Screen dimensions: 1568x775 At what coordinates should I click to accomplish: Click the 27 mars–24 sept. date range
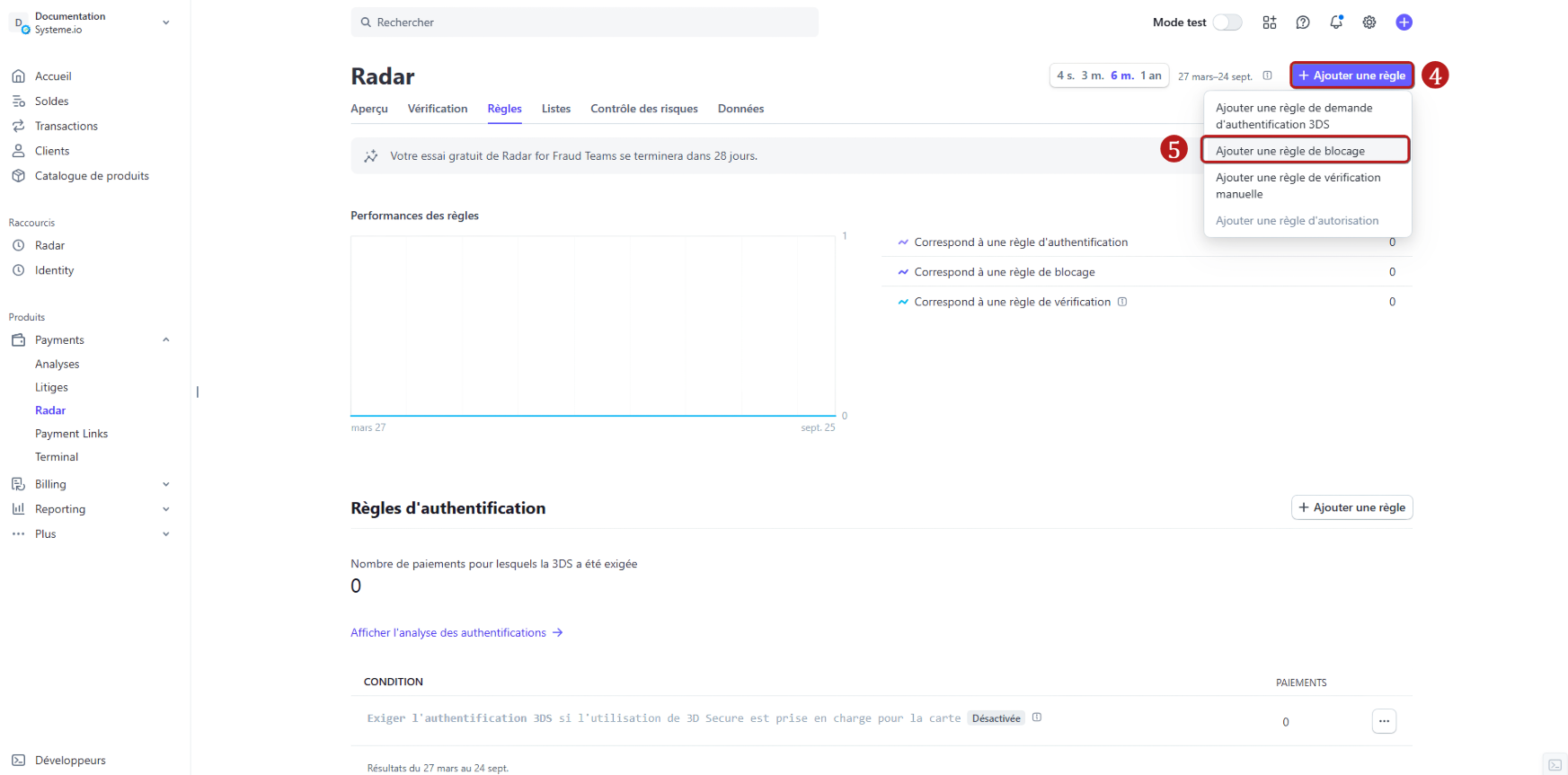(1215, 76)
